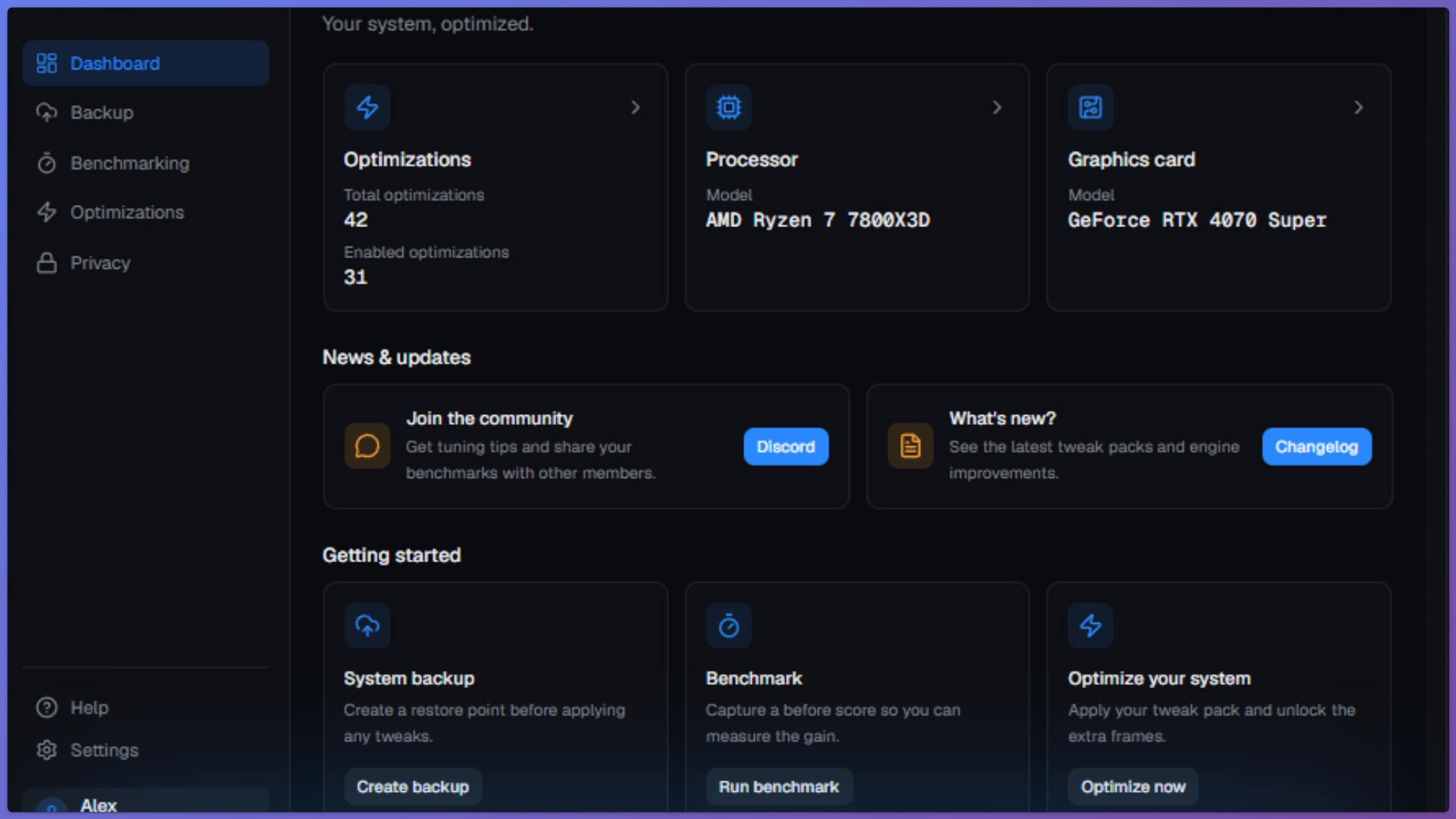The width and height of the screenshot is (1456, 819).
Task: Select Privacy in the sidebar
Action: (x=146, y=263)
